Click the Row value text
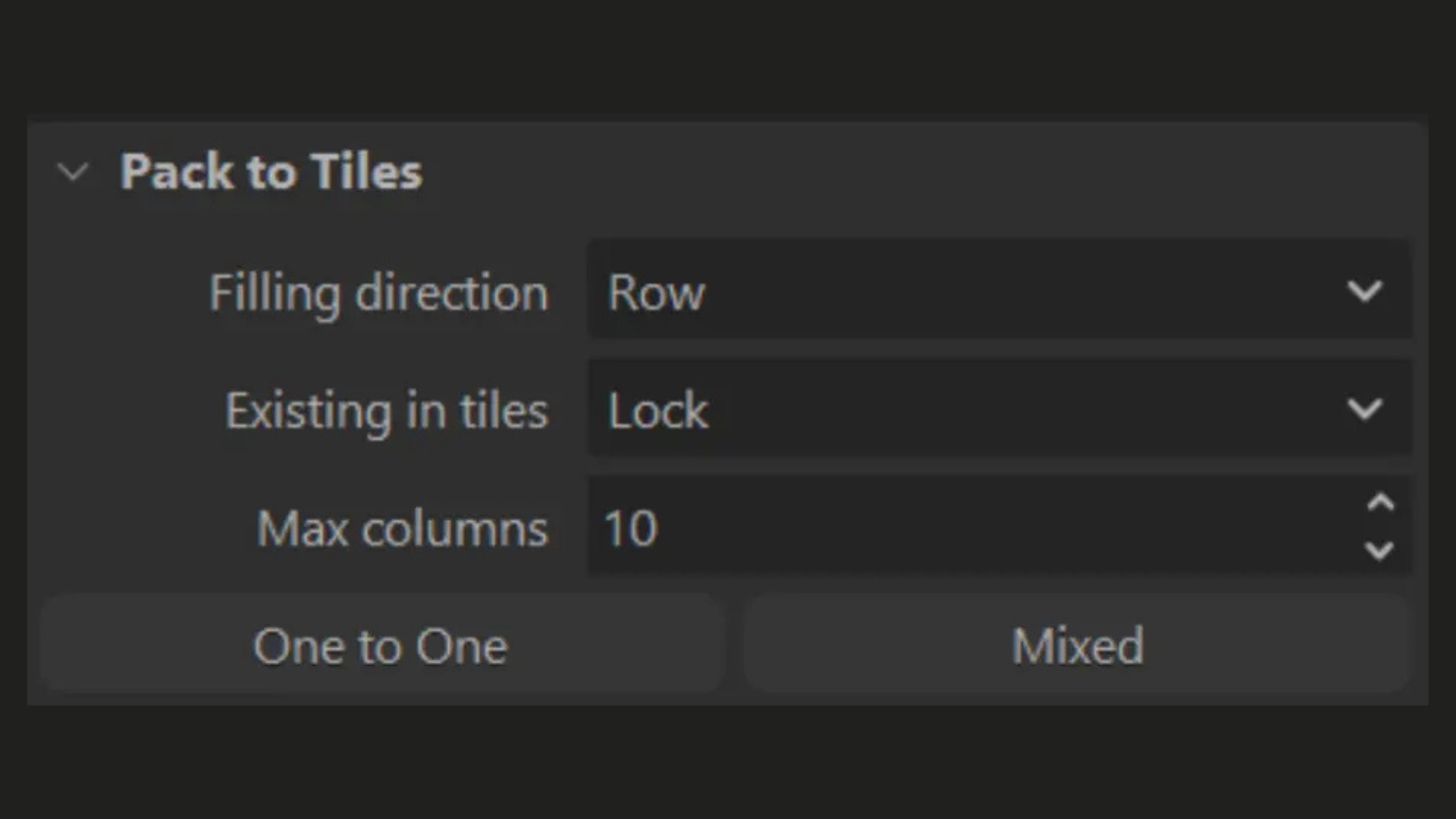 [x=657, y=293]
